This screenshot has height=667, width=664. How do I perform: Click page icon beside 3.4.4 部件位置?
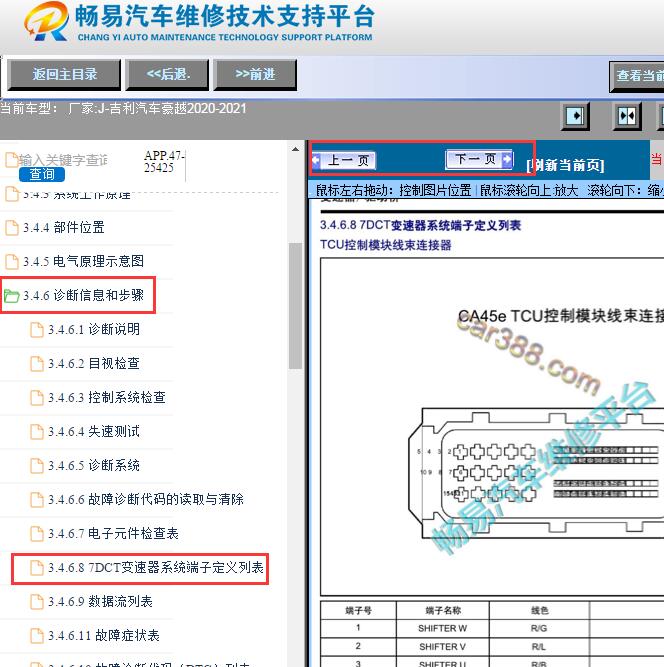pos(12,228)
